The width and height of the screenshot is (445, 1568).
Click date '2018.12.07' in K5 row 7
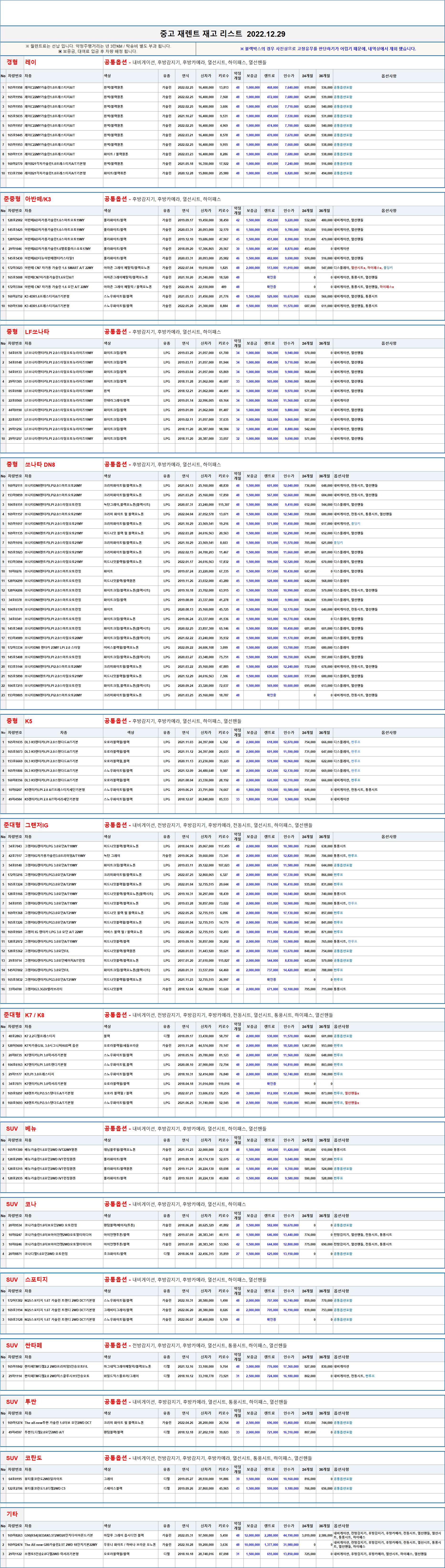point(185,799)
